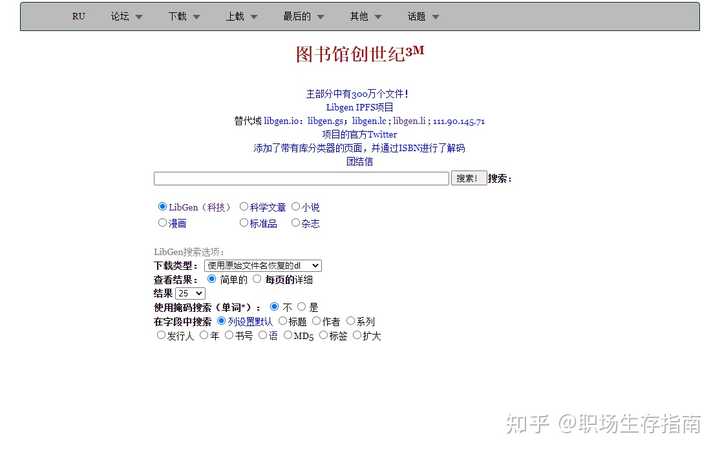Expand the 下载类型 dropdown

point(263,265)
